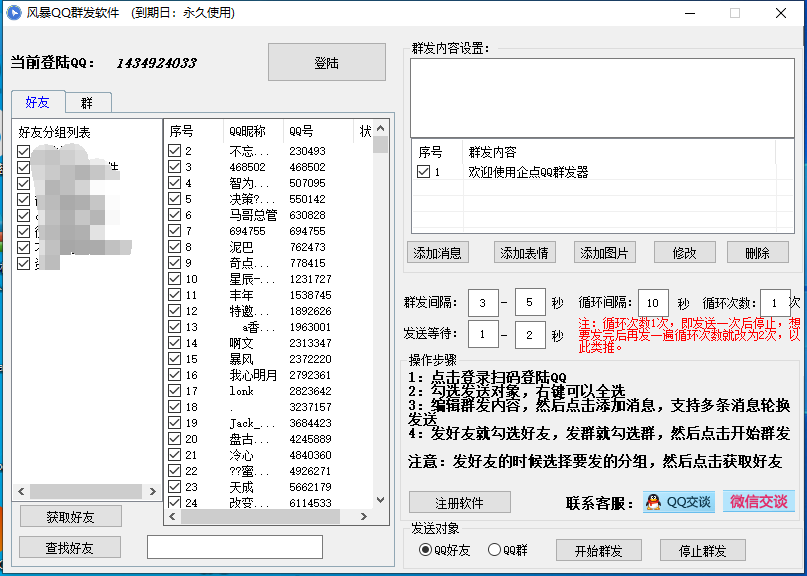Click the 循环次数 field showing 1

tap(775, 303)
